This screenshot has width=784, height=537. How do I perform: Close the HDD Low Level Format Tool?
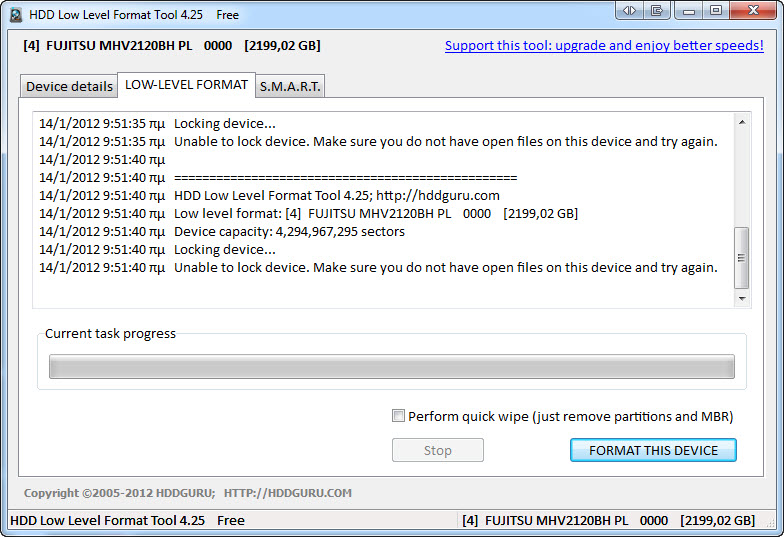pyautogui.click(x=754, y=10)
